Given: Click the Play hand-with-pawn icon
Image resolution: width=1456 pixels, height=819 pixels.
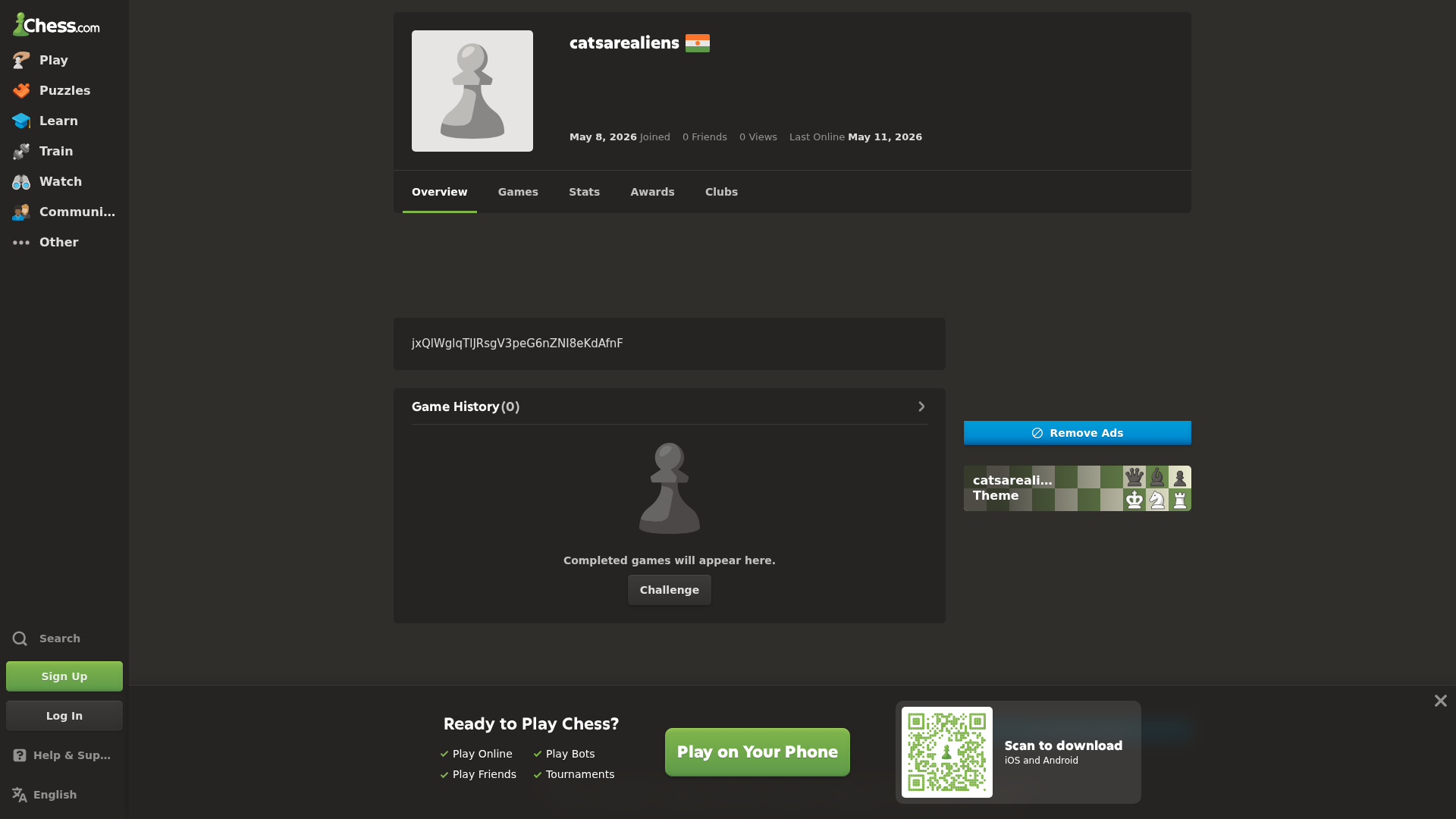Looking at the screenshot, I should pyautogui.click(x=21, y=60).
